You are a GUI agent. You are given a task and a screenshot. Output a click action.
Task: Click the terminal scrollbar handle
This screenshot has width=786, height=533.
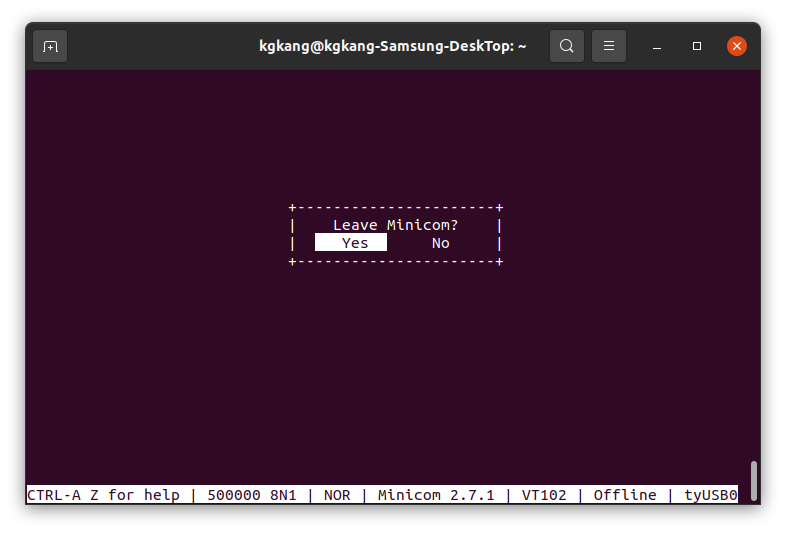tap(753, 480)
